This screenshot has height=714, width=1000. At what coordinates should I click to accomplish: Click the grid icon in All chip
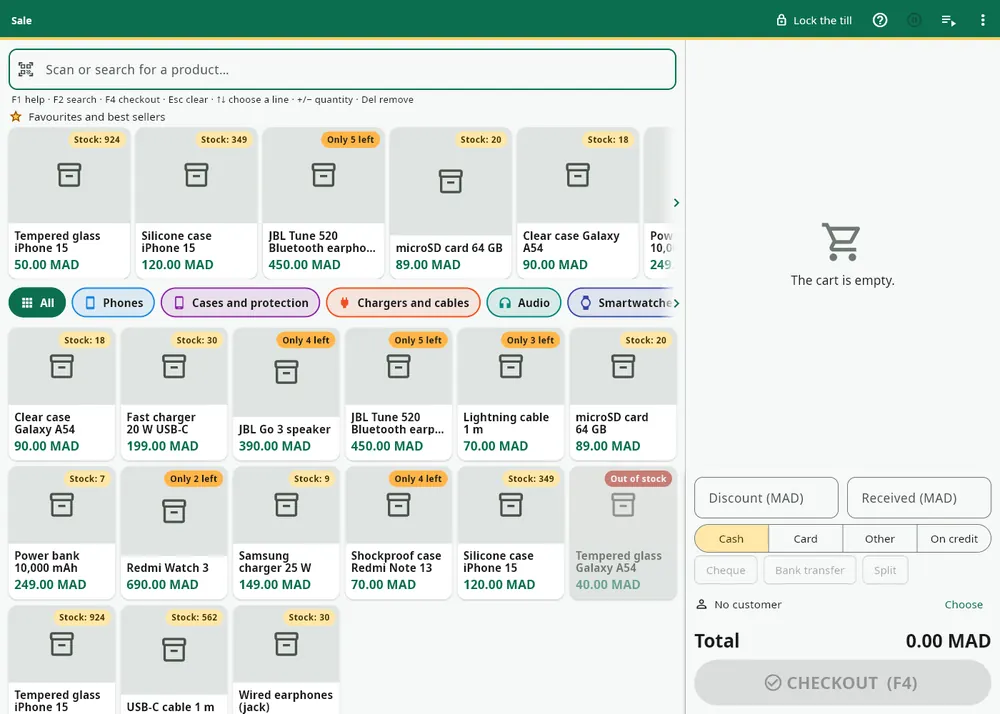click(27, 303)
